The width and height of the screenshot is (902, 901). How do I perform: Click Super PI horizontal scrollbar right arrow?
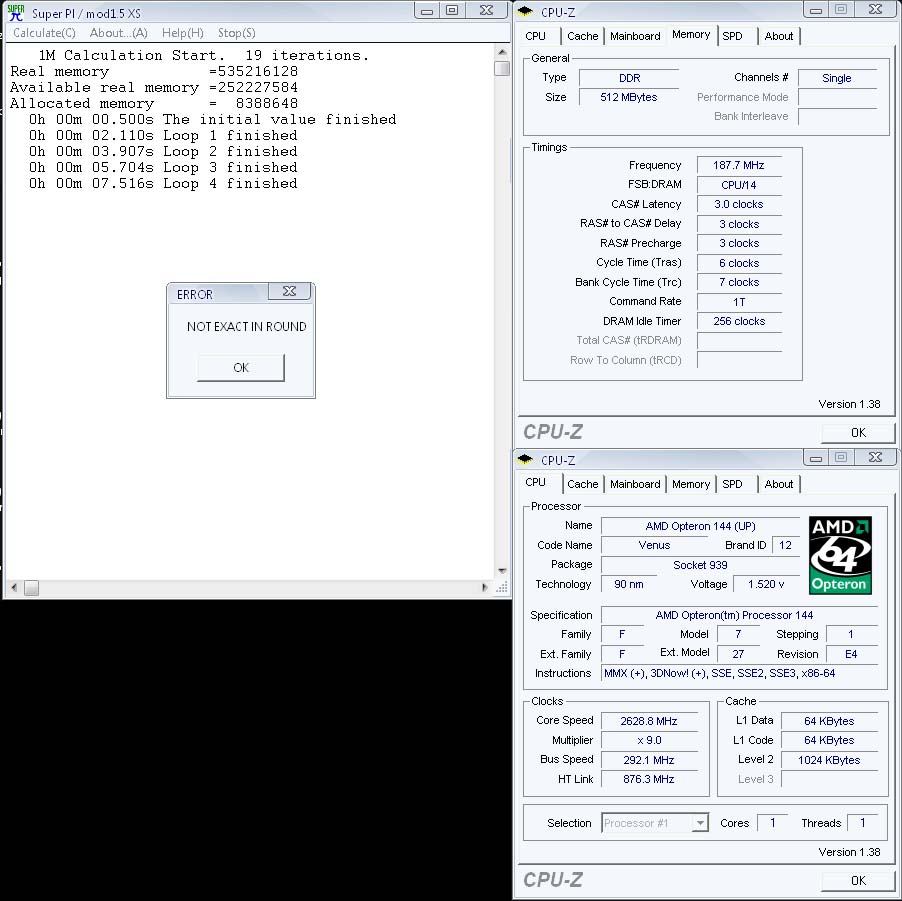tap(484, 587)
